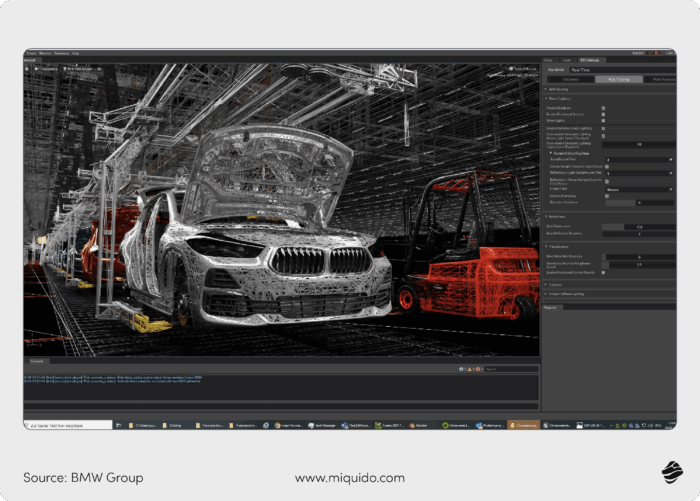The width and height of the screenshot is (700, 501).
Task: Toggle Enable Sampled Direct Lighting checkbox
Action: pos(603,129)
